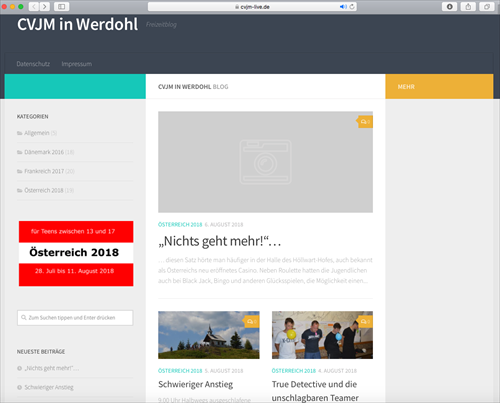500x403 pixels.
Task: Click the clock icon beside sidebar Schwieriger Anstieg
Action: (19, 387)
